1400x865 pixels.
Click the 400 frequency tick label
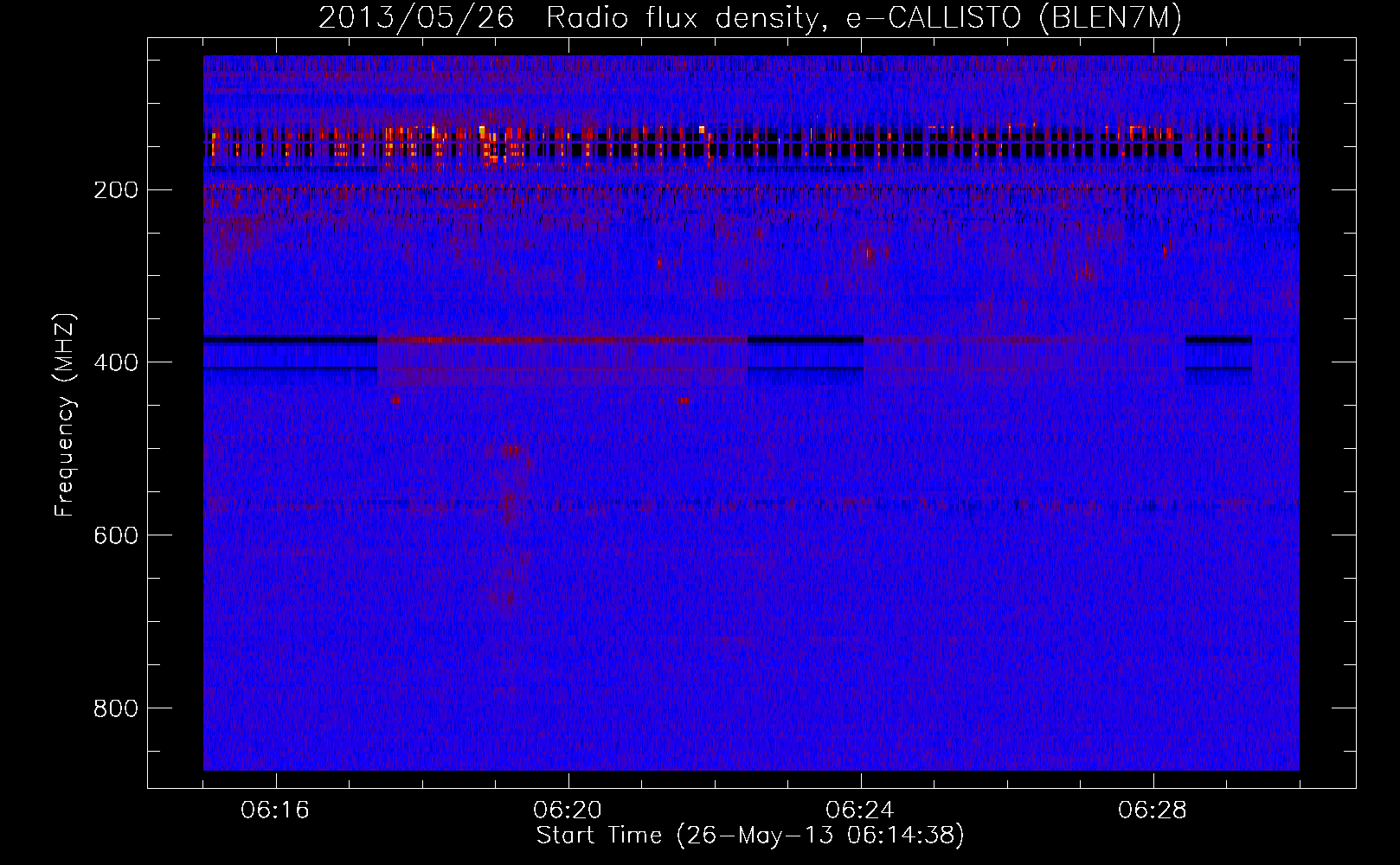[x=115, y=363]
